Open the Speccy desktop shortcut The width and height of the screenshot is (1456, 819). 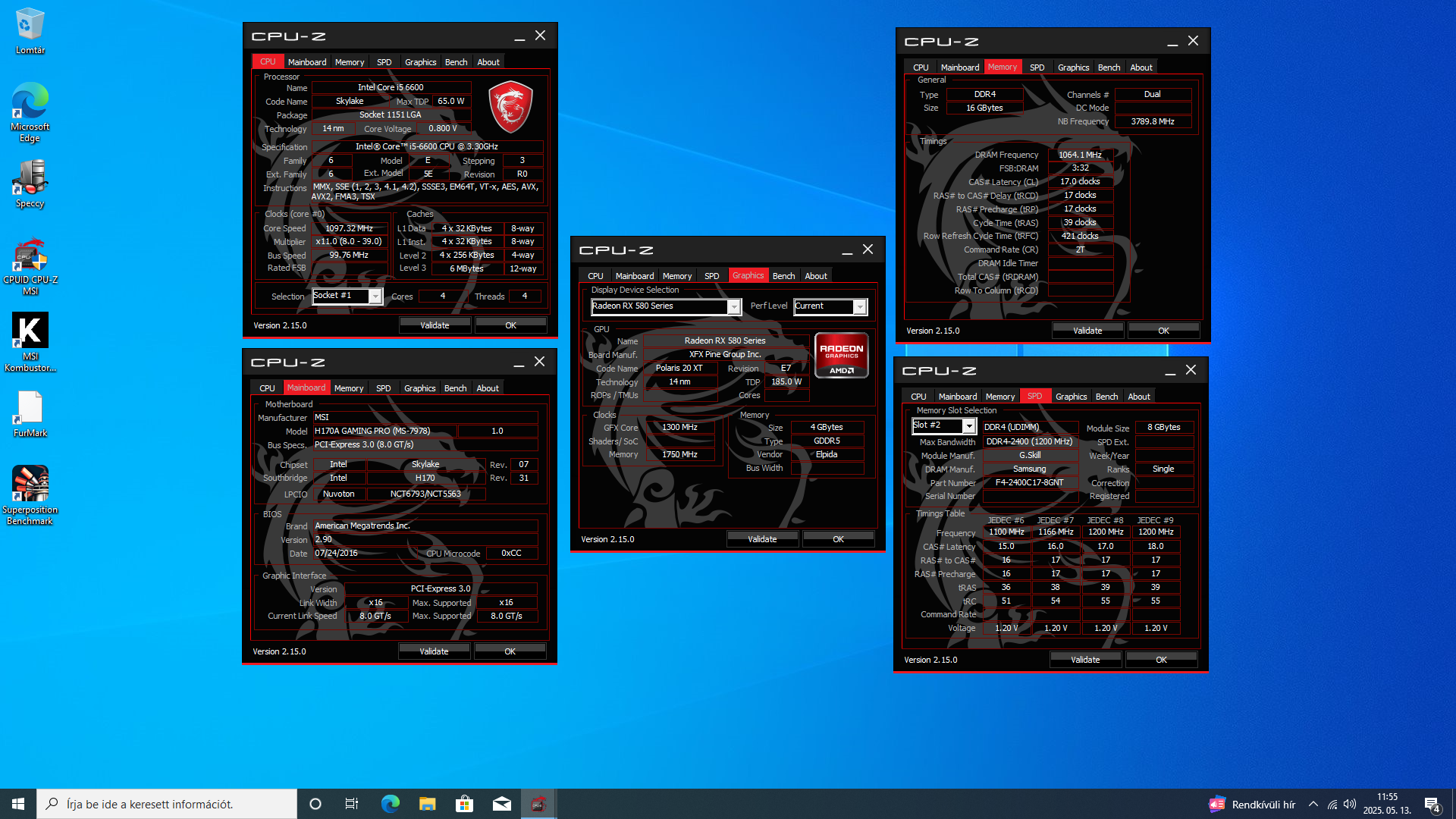(30, 184)
